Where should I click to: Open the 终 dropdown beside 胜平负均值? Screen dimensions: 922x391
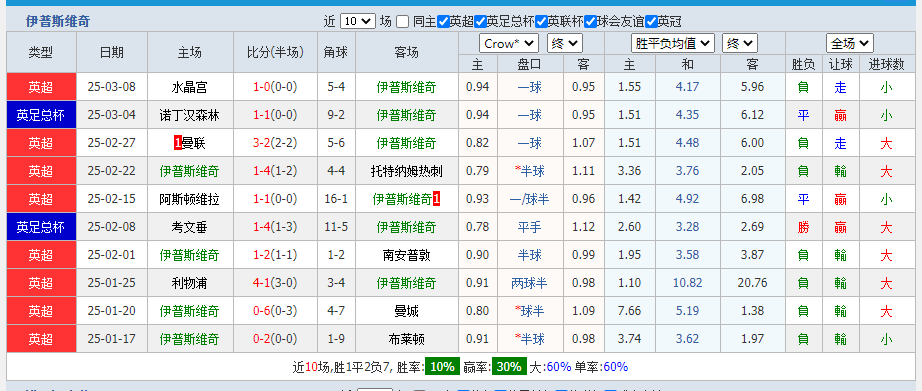click(x=740, y=44)
